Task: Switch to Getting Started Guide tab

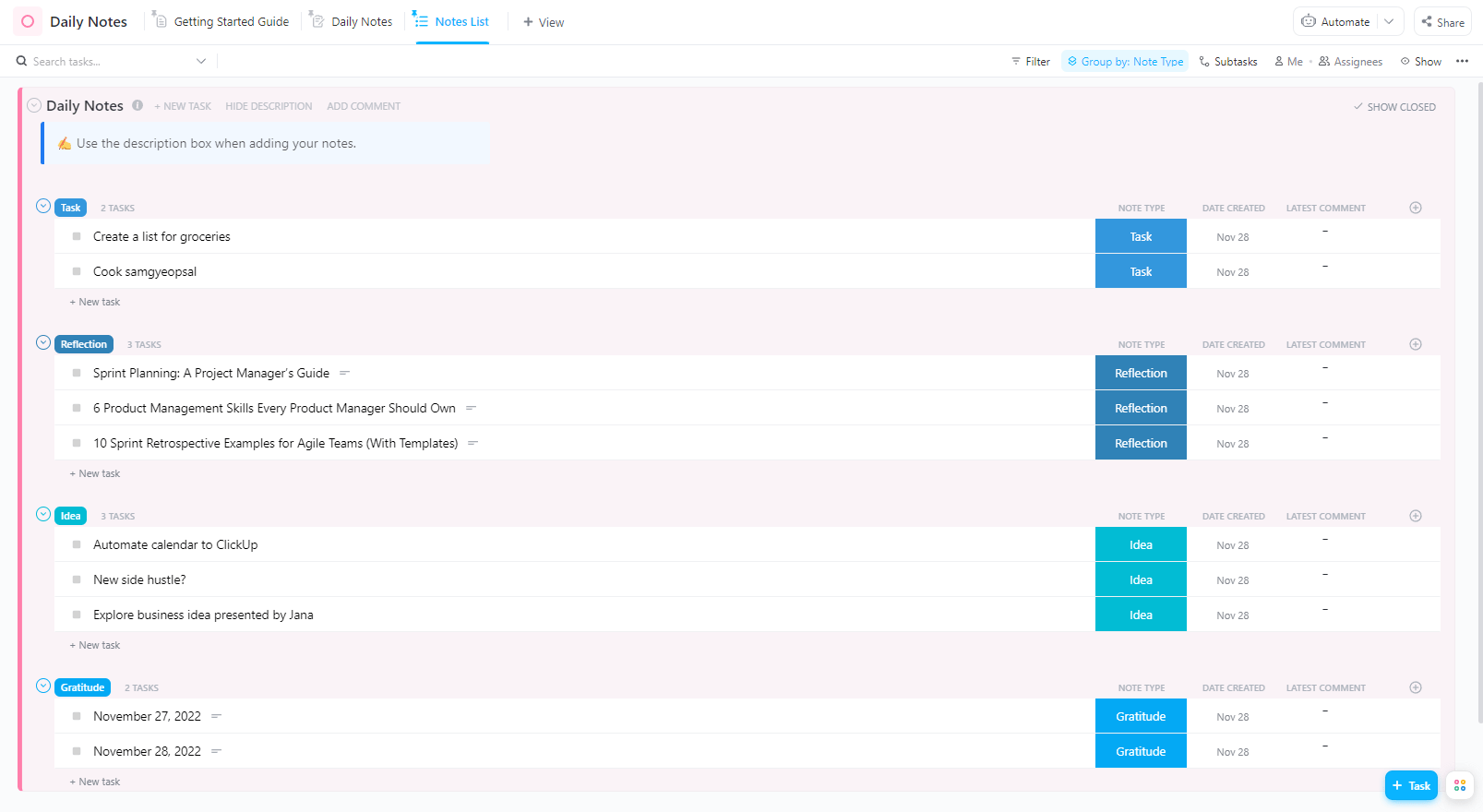Action: (x=221, y=21)
